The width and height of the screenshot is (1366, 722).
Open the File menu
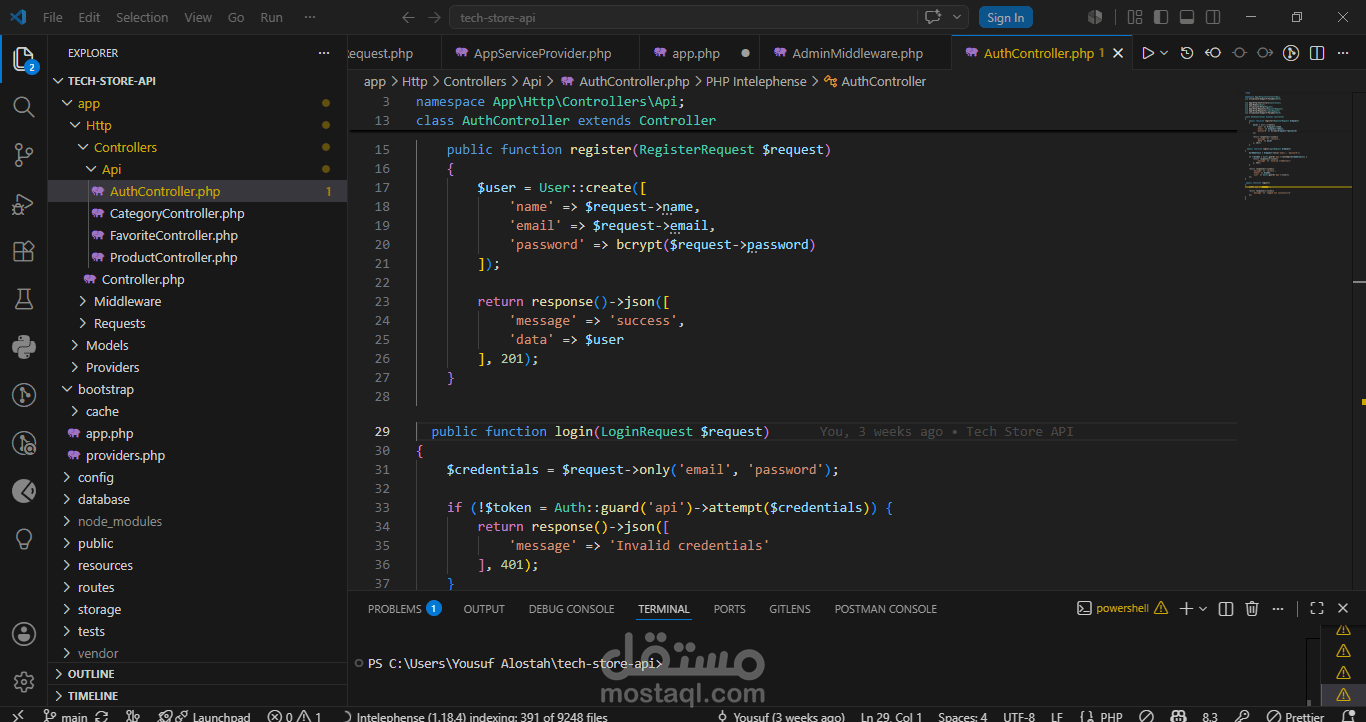[53, 17]
